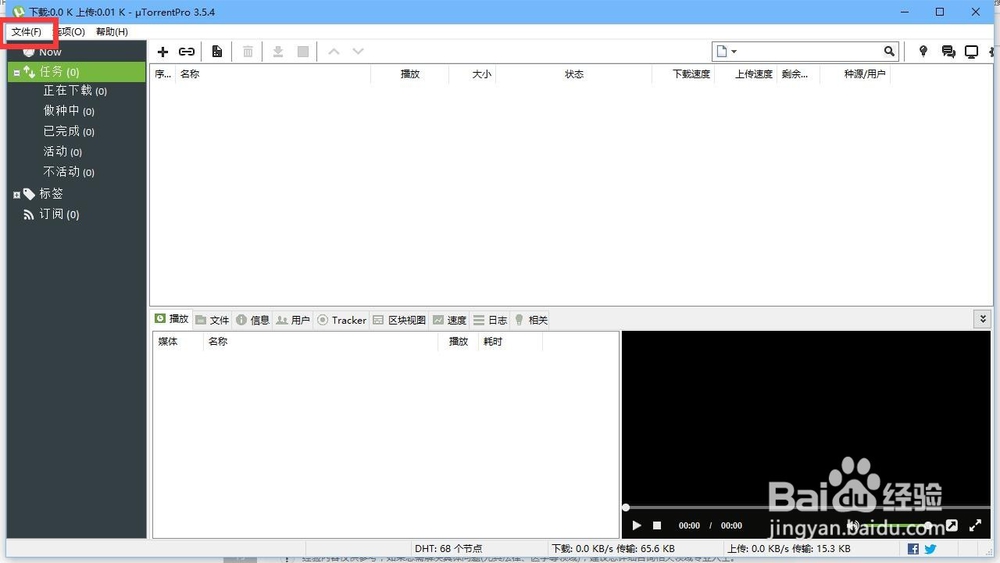The width and height of the screenshot is (1000, 563).
Task: Click the Create New Torrent file icon
Action: point(217,52)
